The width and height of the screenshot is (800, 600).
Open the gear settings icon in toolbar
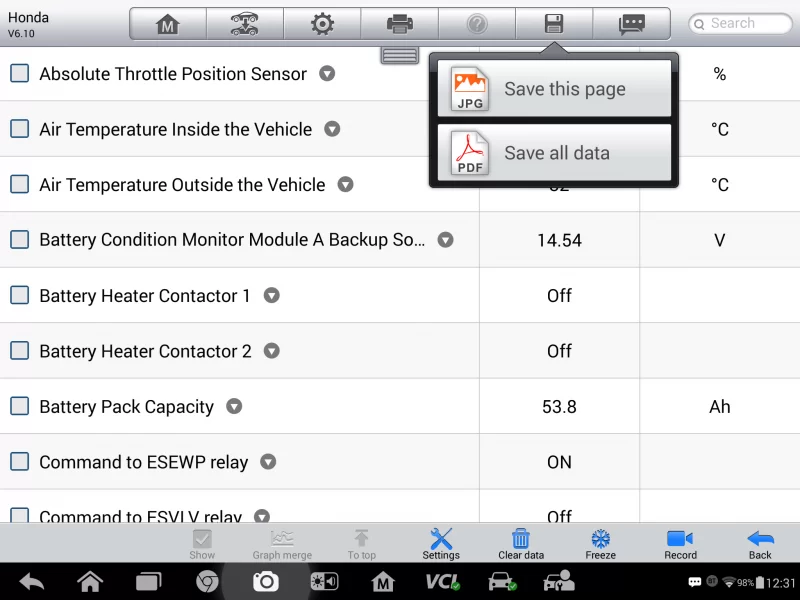tap(322, 24)
